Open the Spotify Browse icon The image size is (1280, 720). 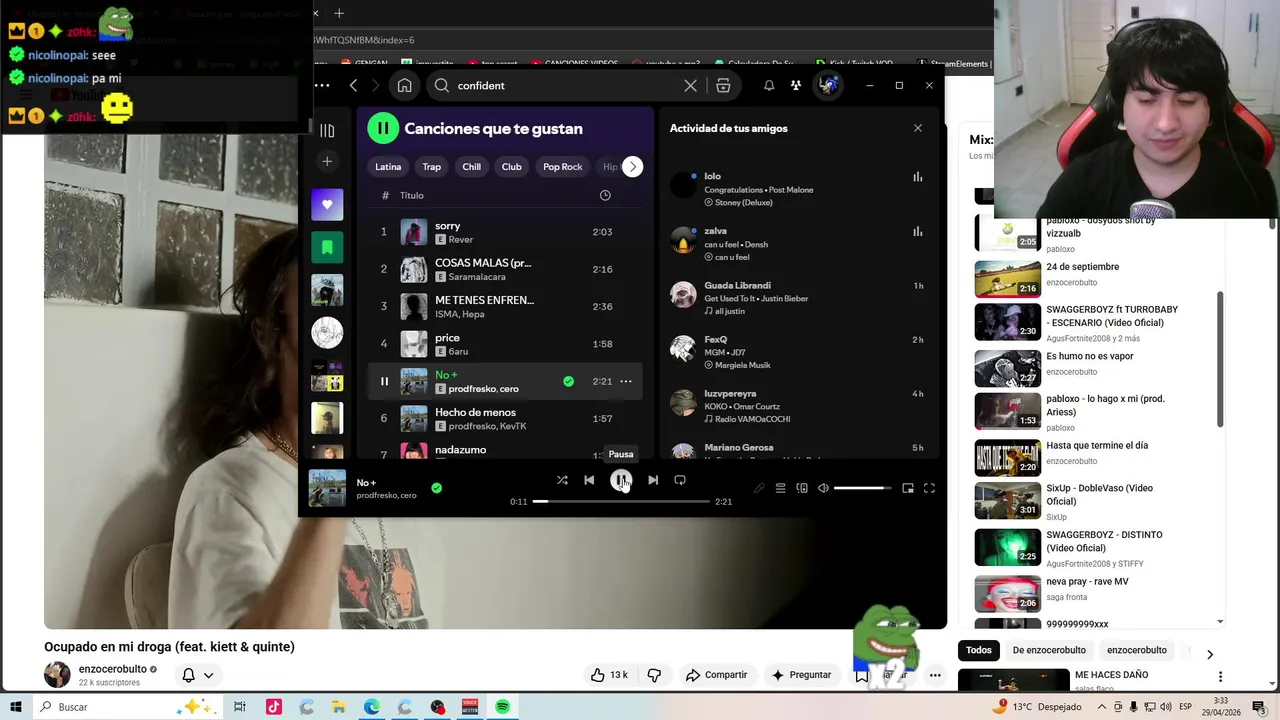(x=723, y=86)
